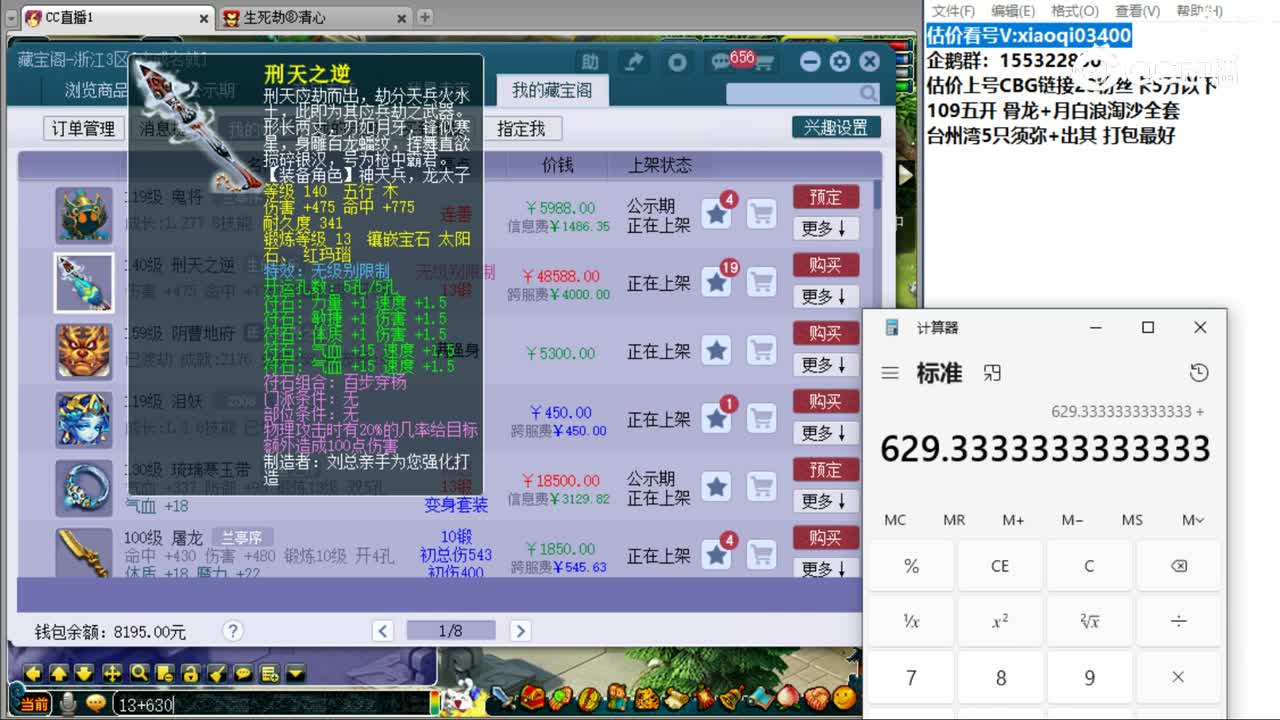Click 指定我 filter button

click(x=522, y=128)
